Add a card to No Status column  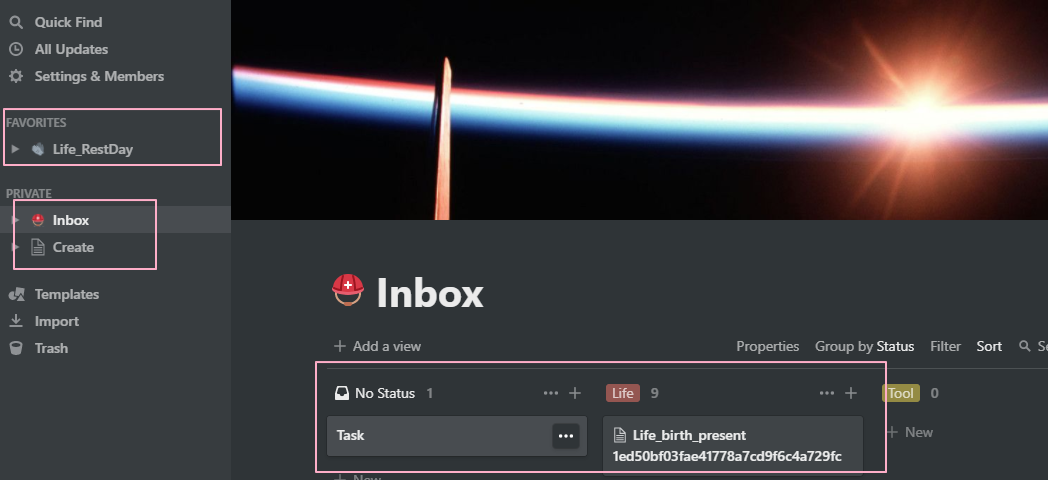pos(575,393)
